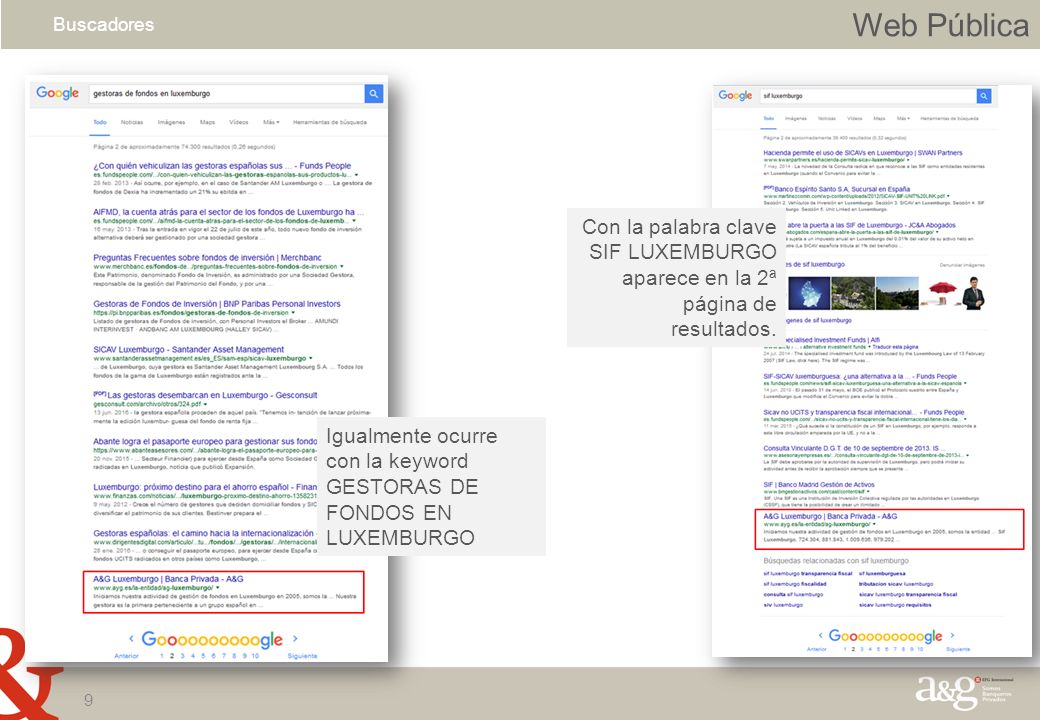The height and width of the screenshot is (720, 1040).
Task: Click related search 'consulta sif luxemburgo'
Action: tap(793, 595)
